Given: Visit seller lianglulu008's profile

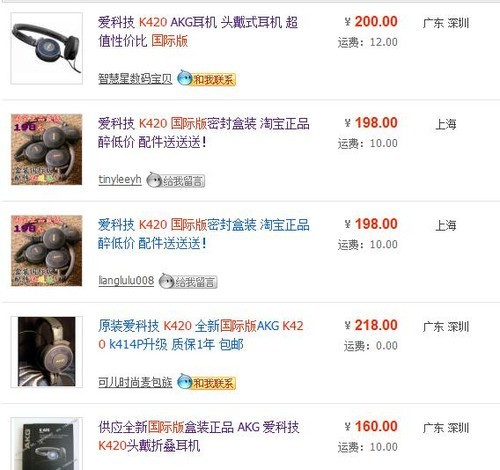Looking at the screenshot, I should click(126, 281).
